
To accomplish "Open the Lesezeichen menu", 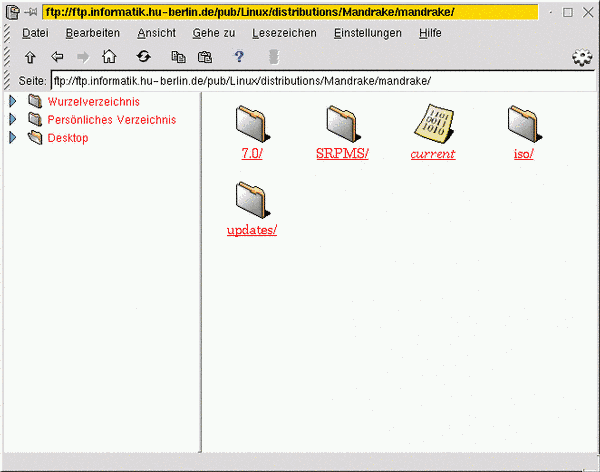I will click(284, 33).
